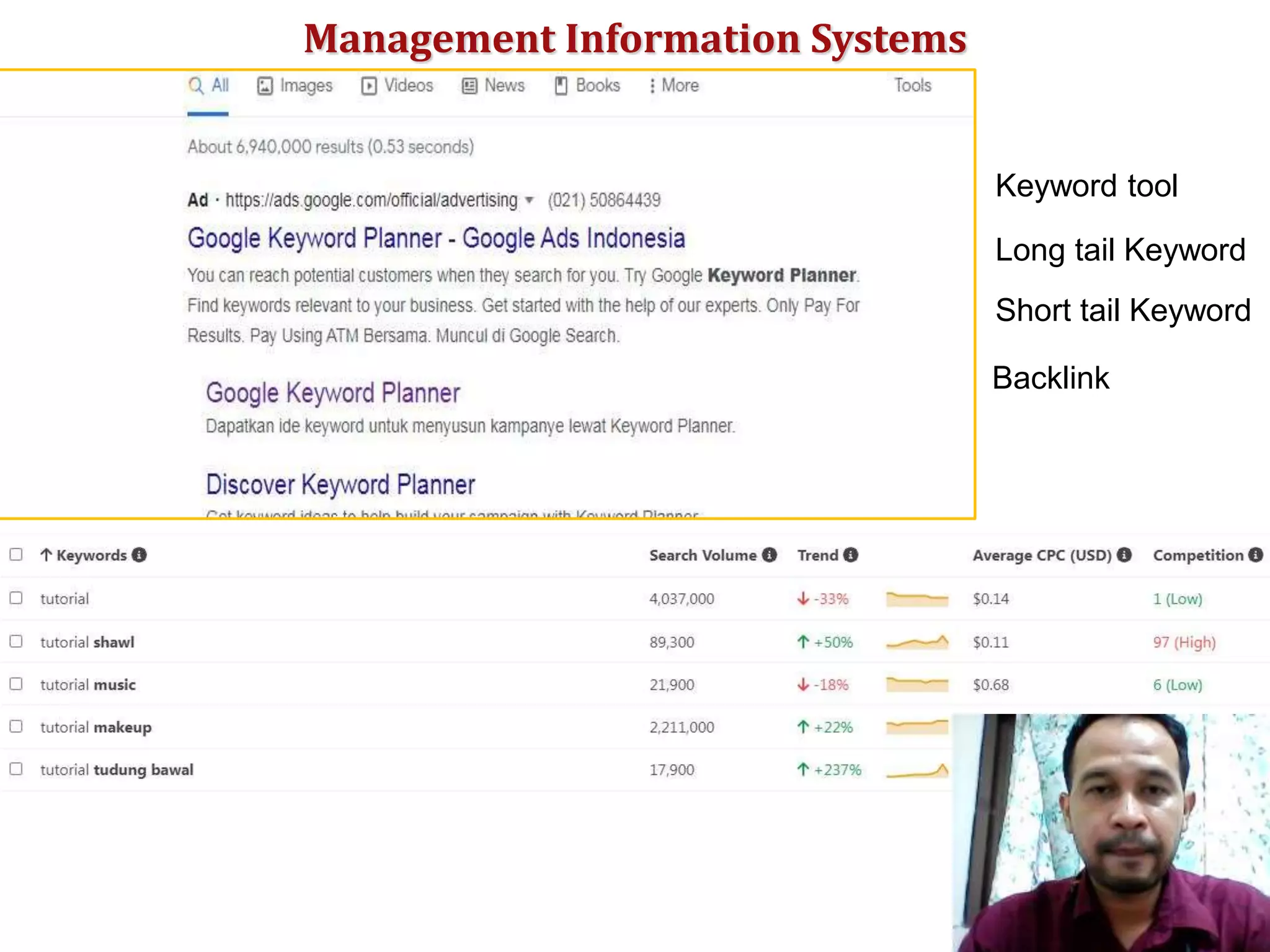Click the 'Long tail Keyword' slide text
Screen dimensions: 1270x952
[1120, 250]
